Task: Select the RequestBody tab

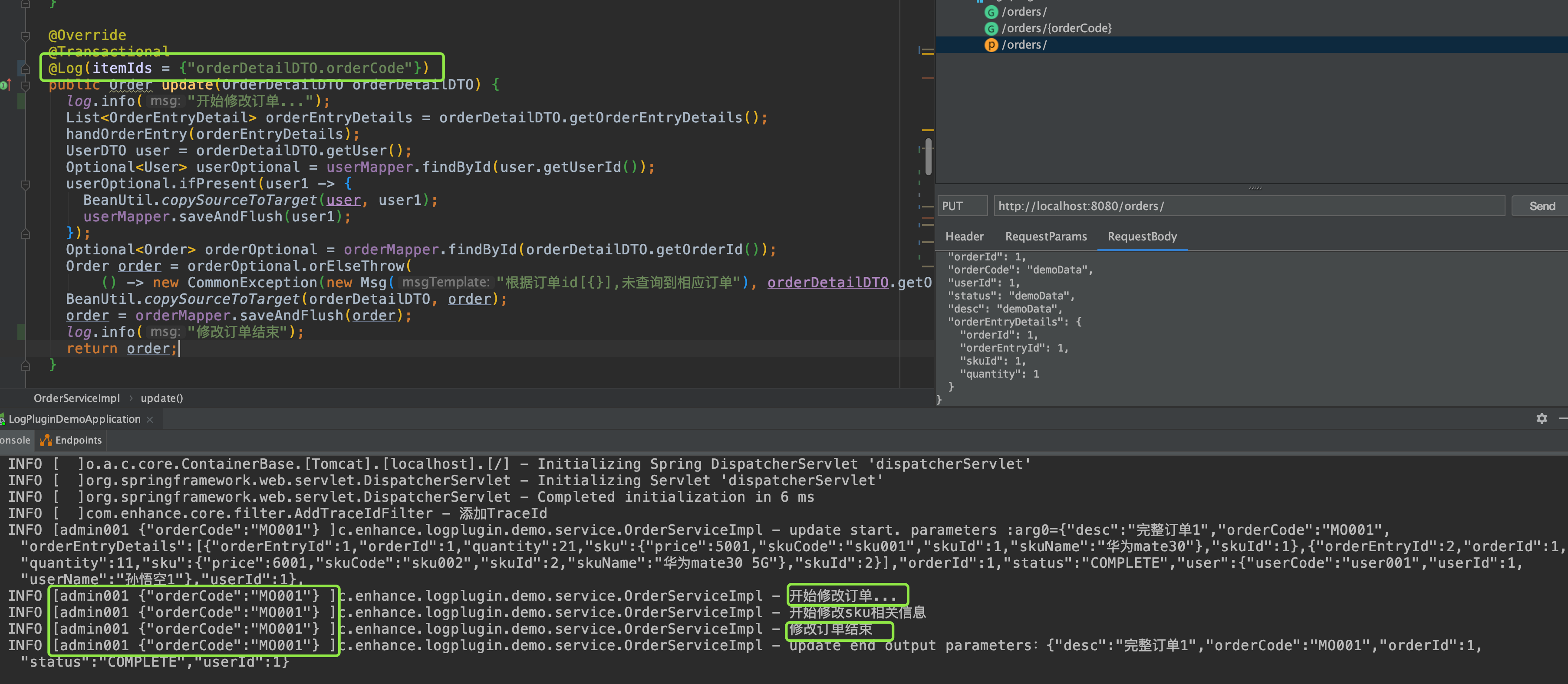Action: click(x=1142, y=237)
